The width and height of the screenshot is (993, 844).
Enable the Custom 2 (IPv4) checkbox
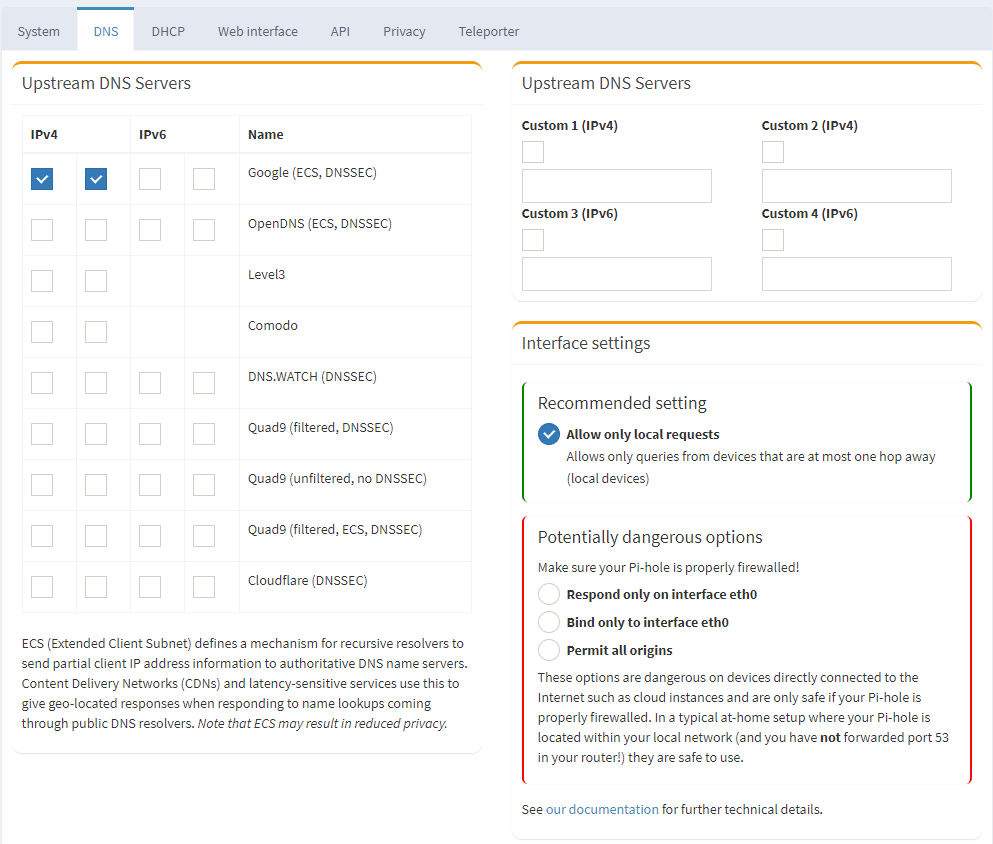773,152
